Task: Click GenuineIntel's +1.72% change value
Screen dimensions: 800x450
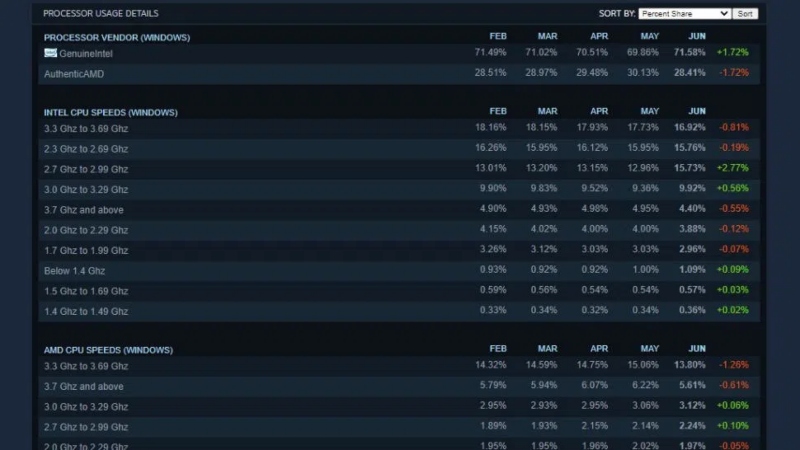Action: 732,52
